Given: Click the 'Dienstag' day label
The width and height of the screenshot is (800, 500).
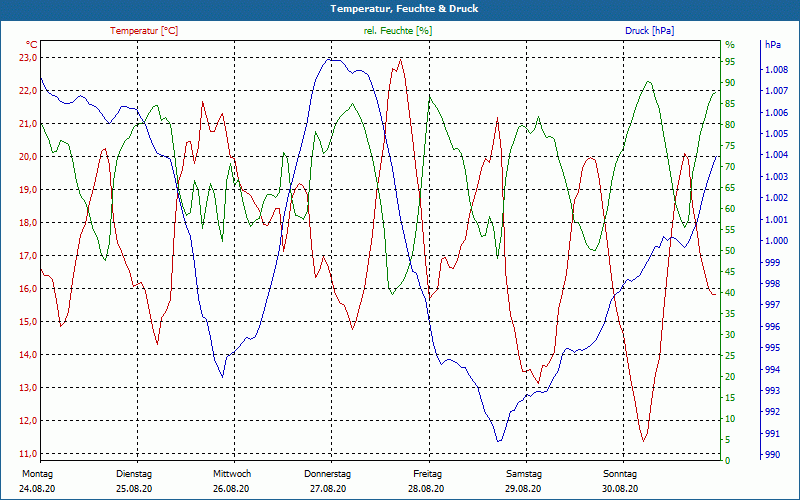Looking at the screenshot, I should click(134, 474).
